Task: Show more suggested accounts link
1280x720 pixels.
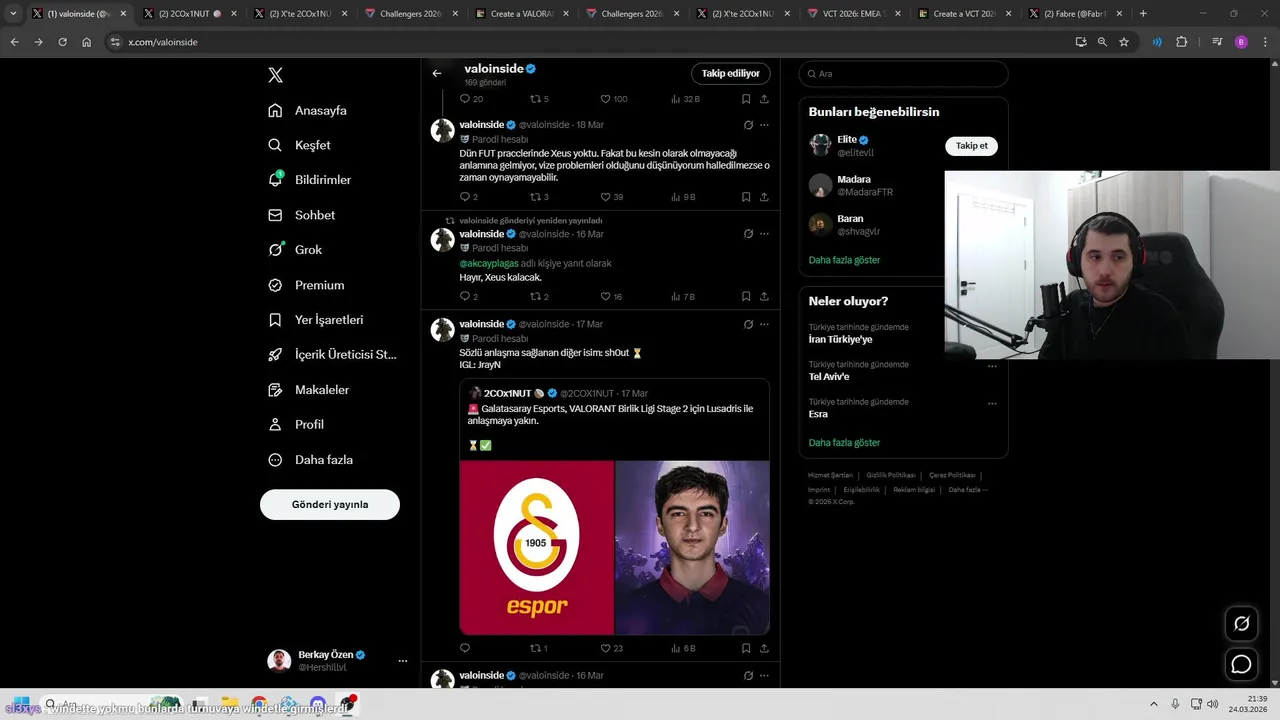Action: point(844,260)
